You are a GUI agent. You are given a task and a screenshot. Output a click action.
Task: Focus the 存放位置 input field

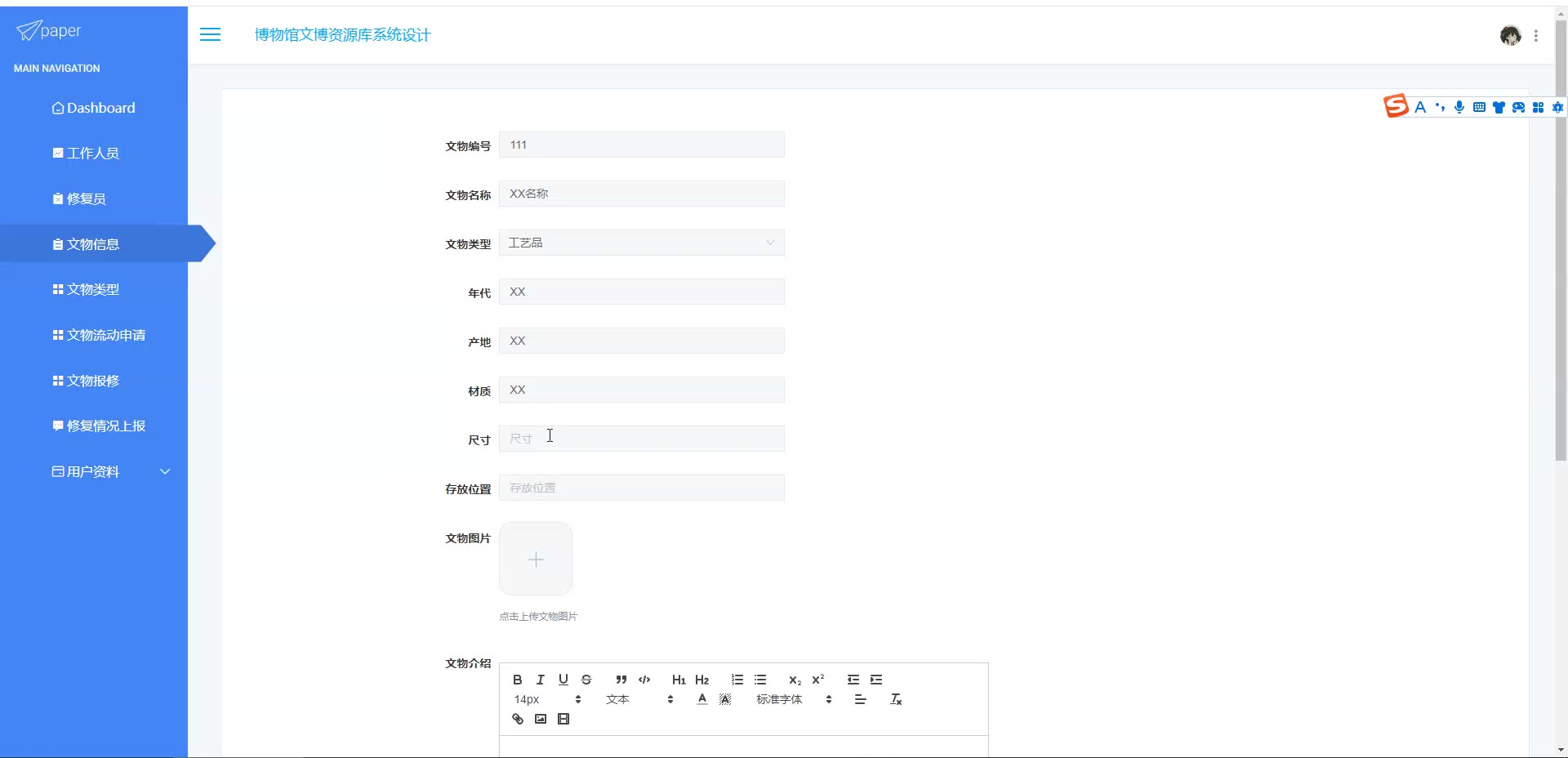point(642,488)
